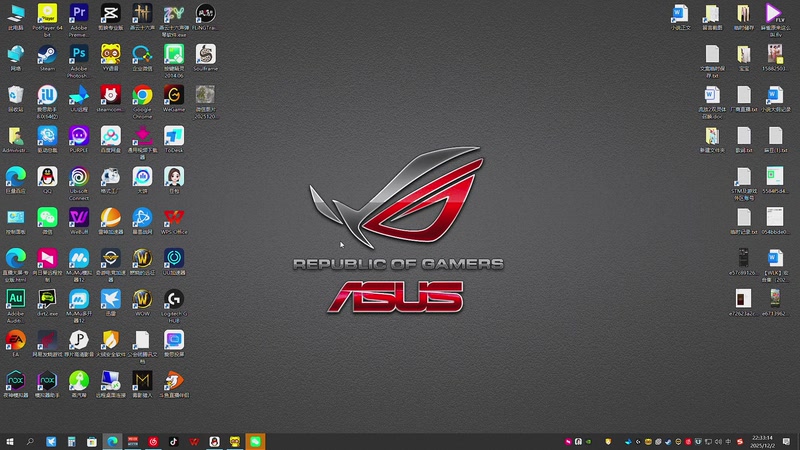
Task: Select the 小说正文 Word document icon
Action: [x=681, y=16]
